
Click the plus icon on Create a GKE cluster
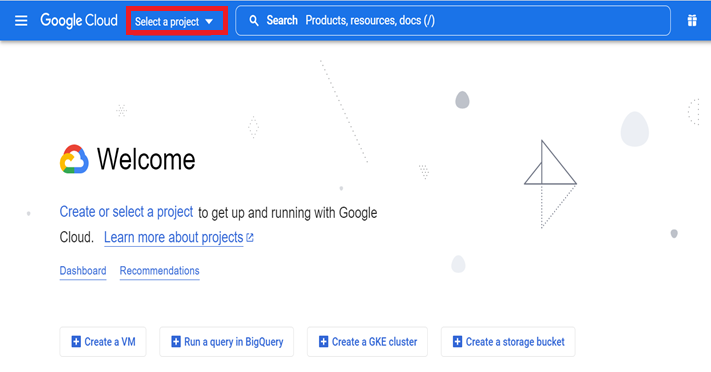[323, 342]
